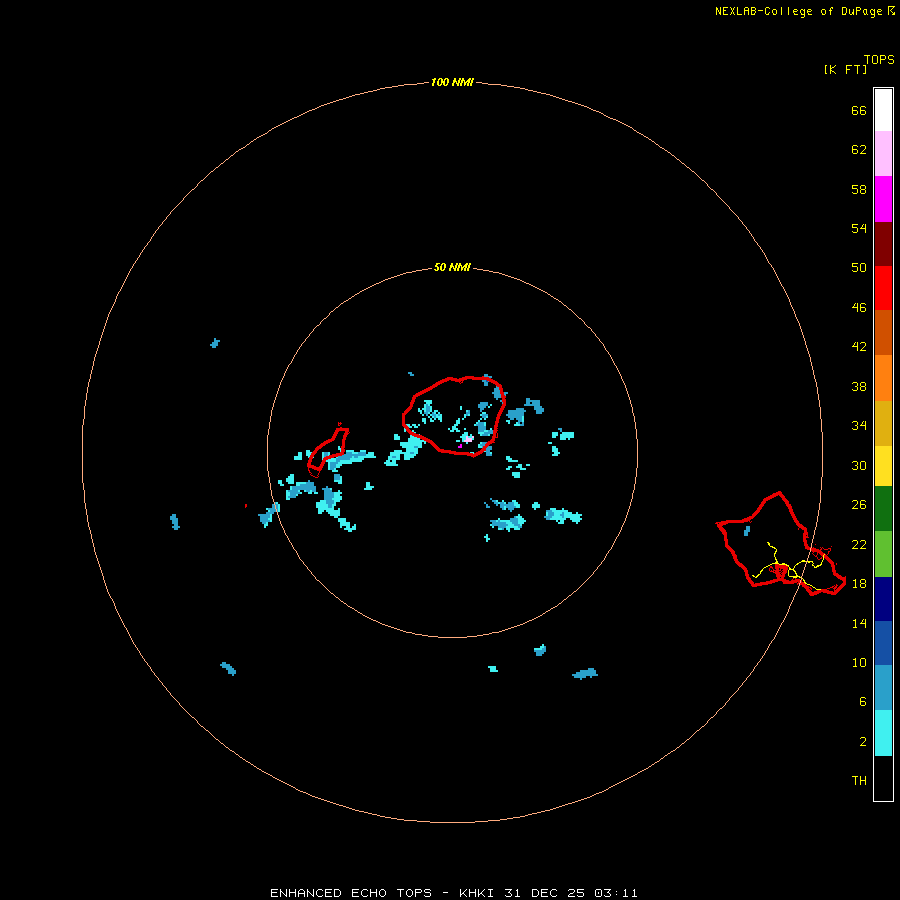Click the dark red 54 kft legend swatch
Screen dimensions: 900x900
click(883, 243)
